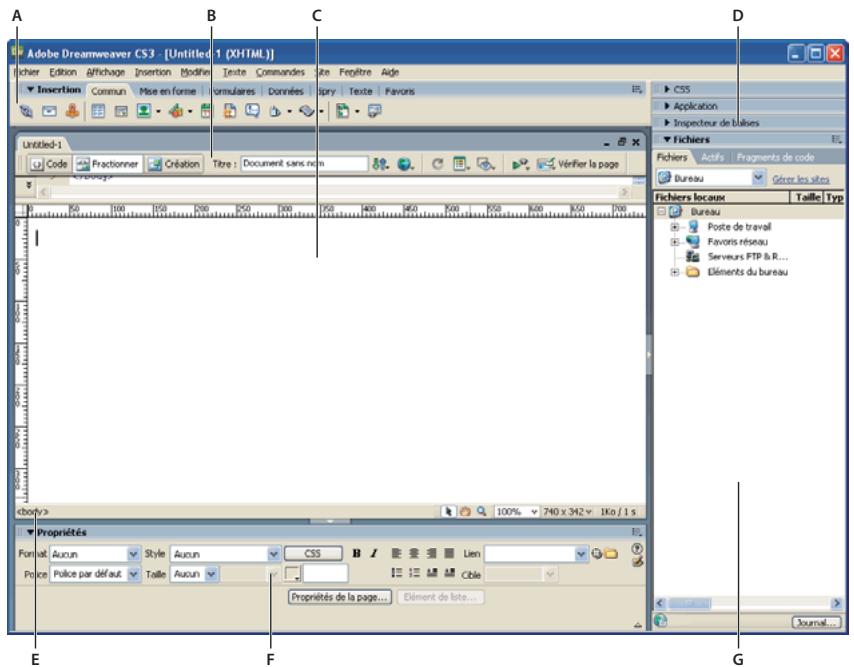Click Propriétés de la page button
This screenshot has height=667, width=854.
[339, 597]
